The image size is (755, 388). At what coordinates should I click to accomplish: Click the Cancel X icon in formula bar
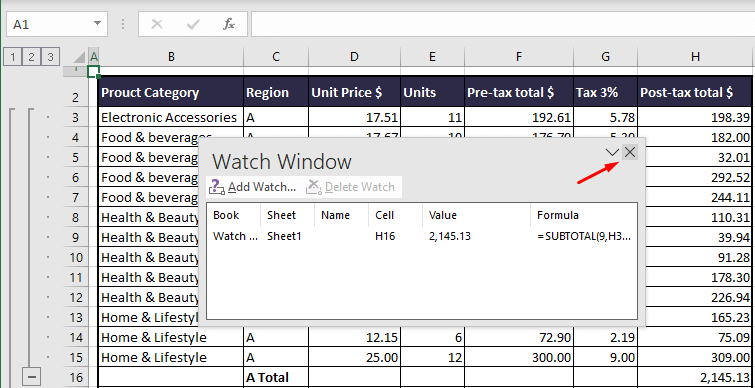[157, 24]
